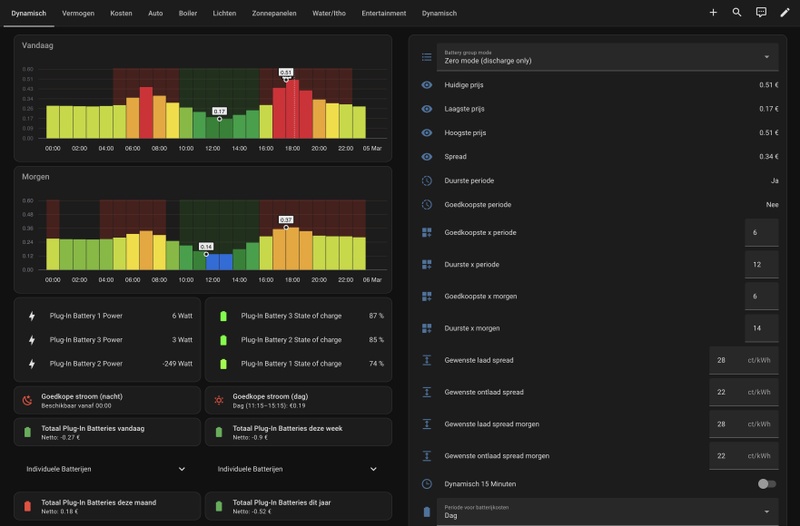Open the Goedkope stroom (dag) card
Viewport: 800px width, 526px height.
(x=298, y=401)
